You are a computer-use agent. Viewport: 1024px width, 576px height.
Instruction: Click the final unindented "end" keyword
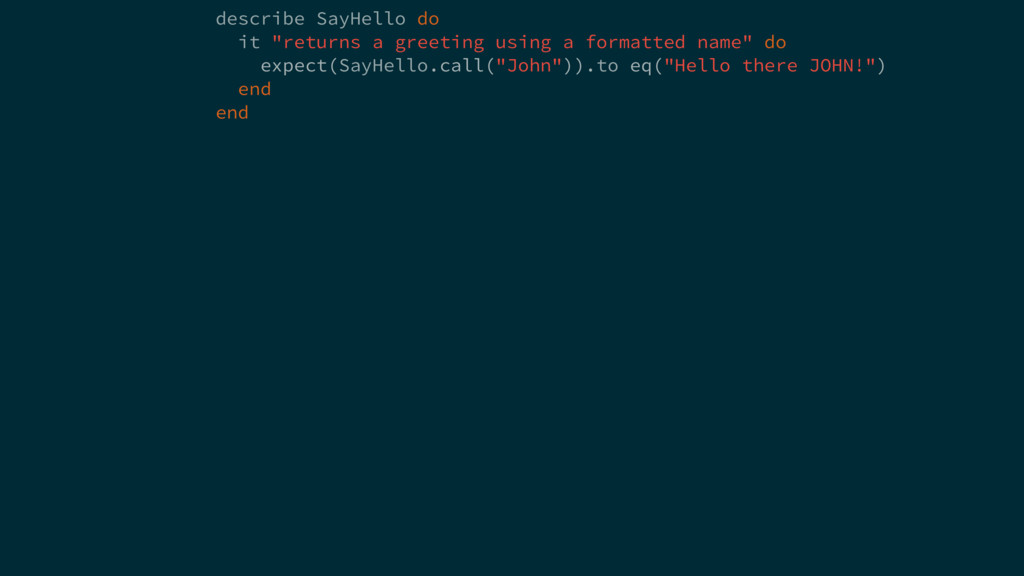pos(232,113)
